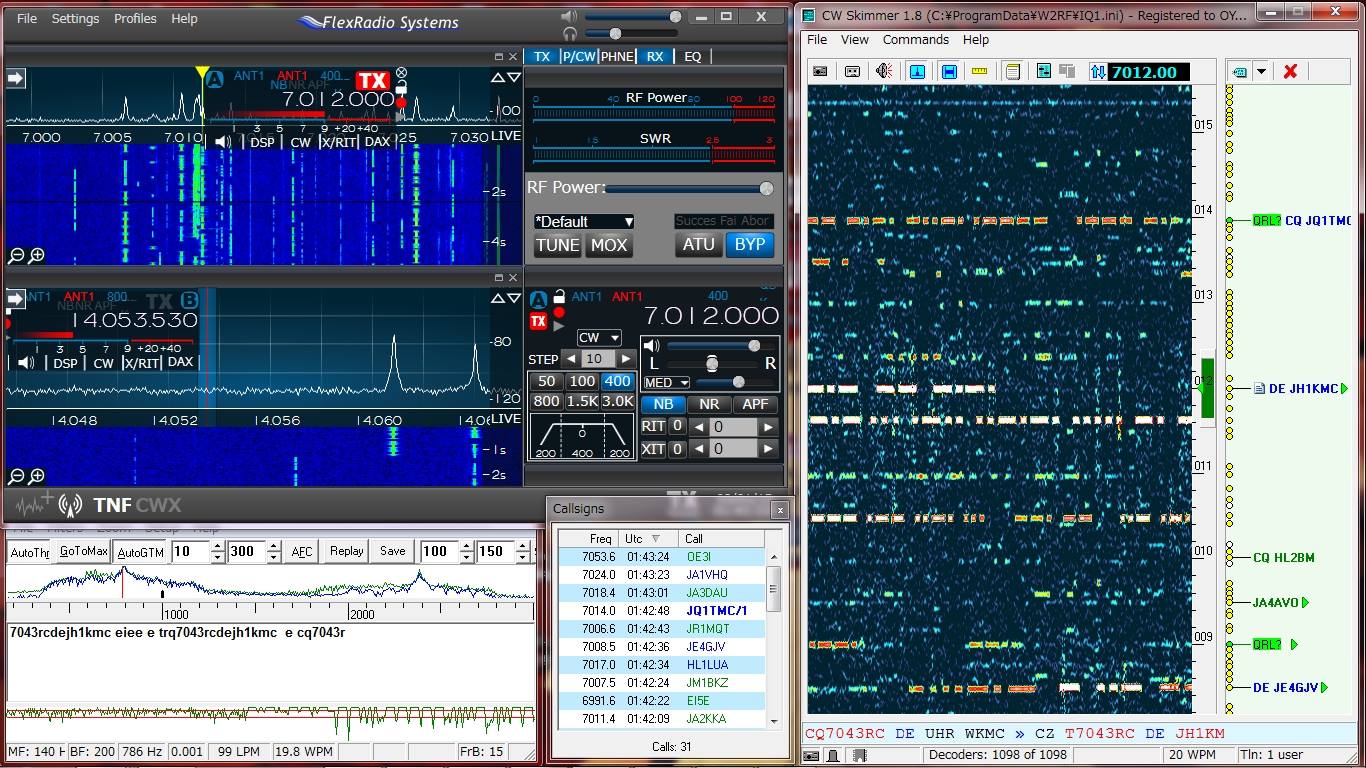Open the MED AGC dropdown
The width and height of the screenshot is (1366, 768).
[667, 383]
